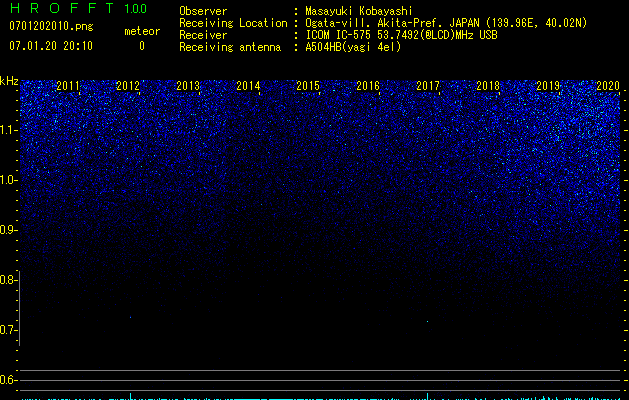Select the ICOM IC-575 53.7492 MHz receiver text
The width and height of the screenshot is (629, 400).
[401, 35]
